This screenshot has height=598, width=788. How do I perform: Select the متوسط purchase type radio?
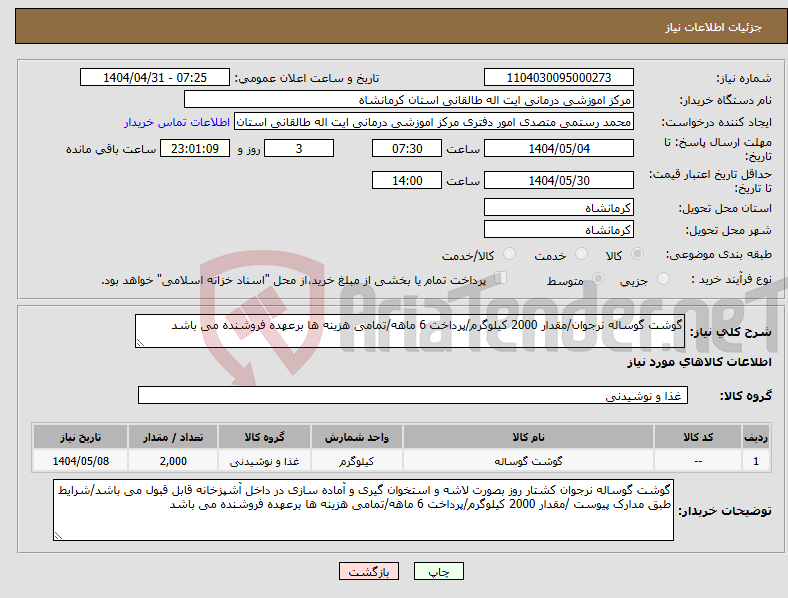click(x=598, y=278)
